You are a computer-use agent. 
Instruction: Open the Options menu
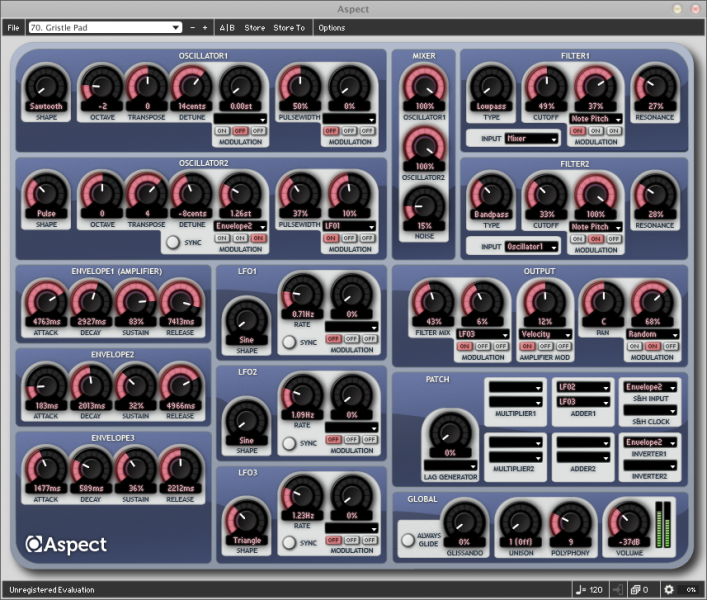(x=331, y=28)
